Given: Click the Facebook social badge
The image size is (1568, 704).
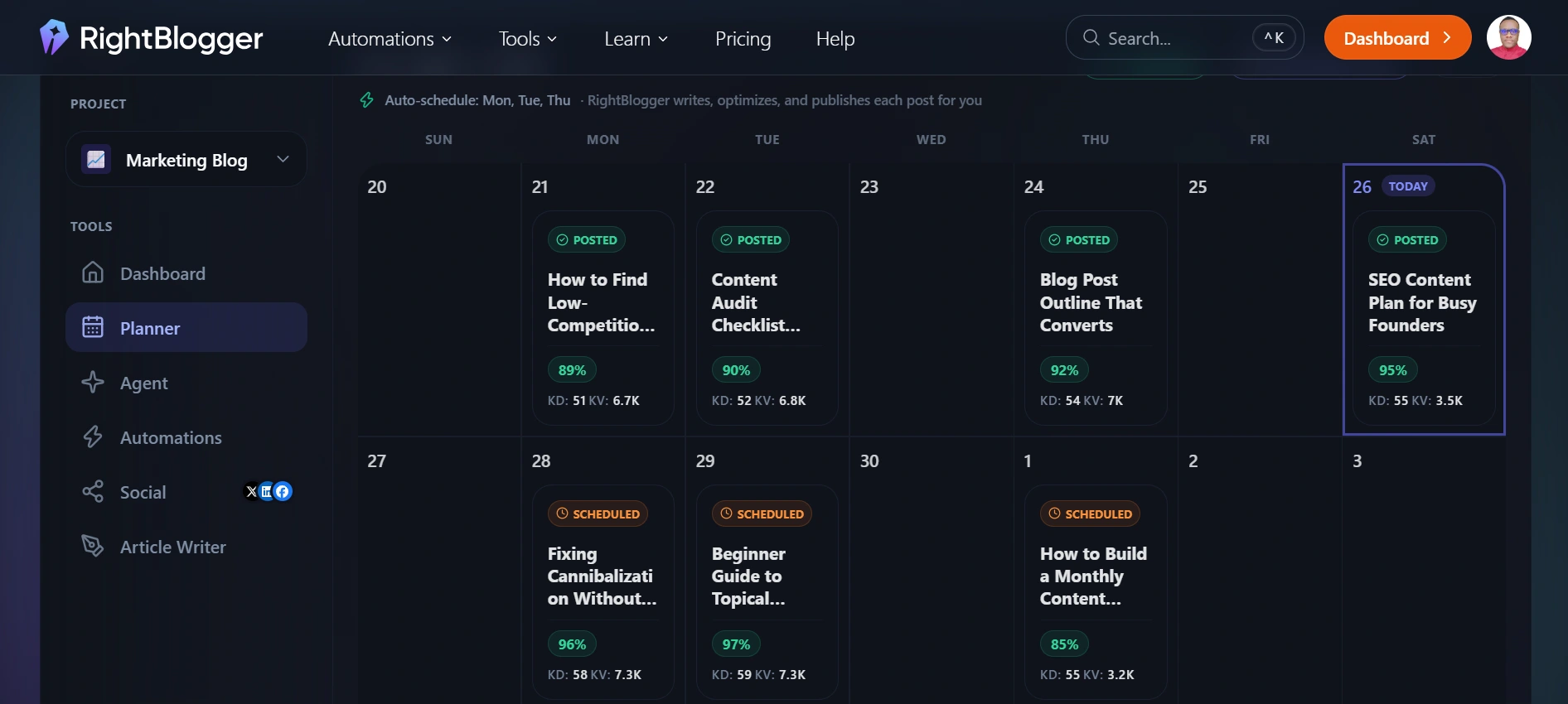Looking at the screenshot, I should pos(283,491).
